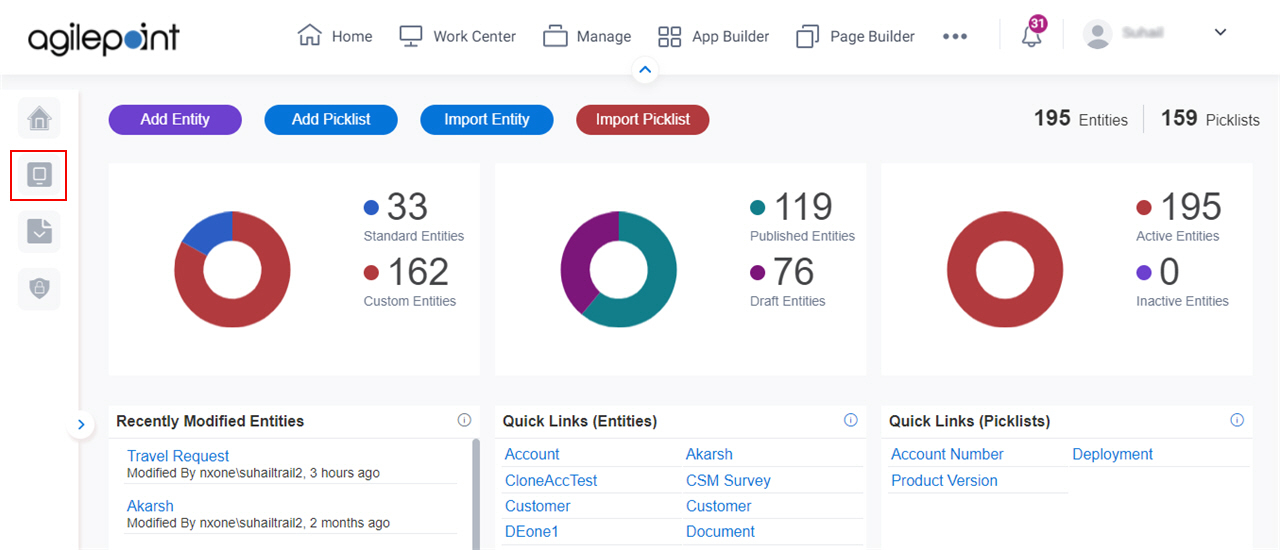The height and width of the screenshot is (550, 1280).
Task: Click the purple Draft Entities legend dot
Action: click(x=757, y=273)
